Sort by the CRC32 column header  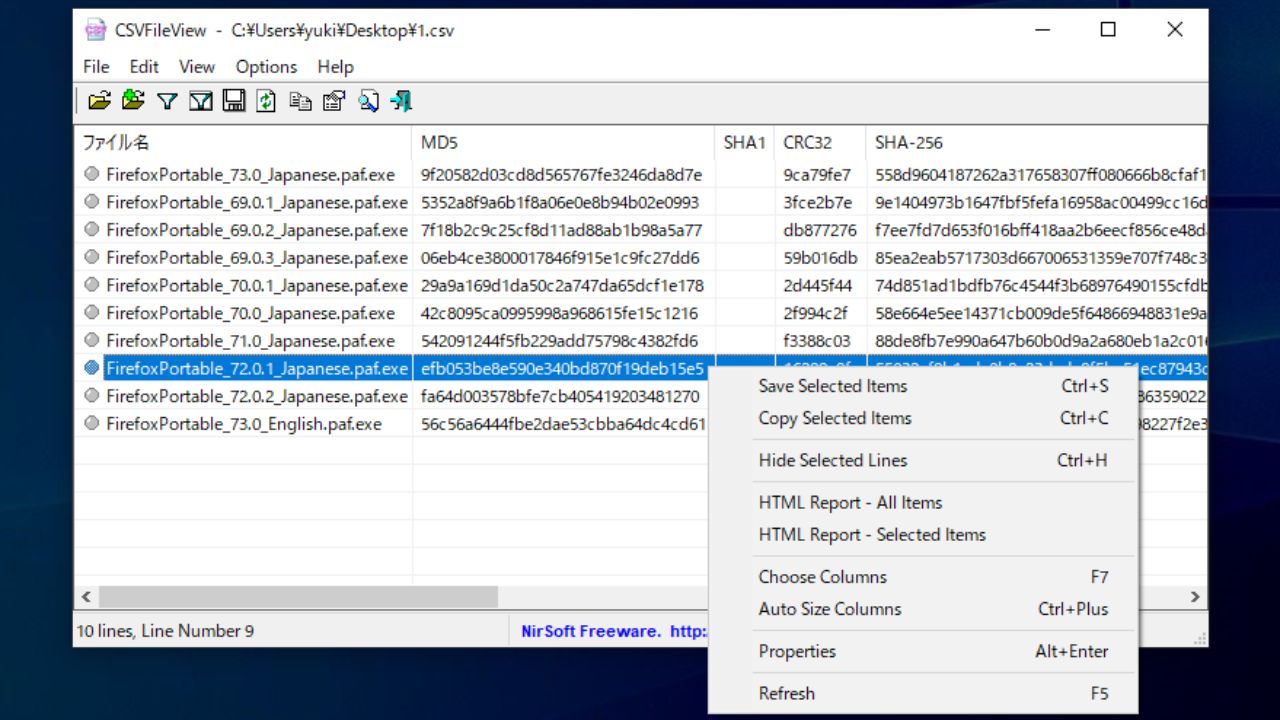pos(819,143)
